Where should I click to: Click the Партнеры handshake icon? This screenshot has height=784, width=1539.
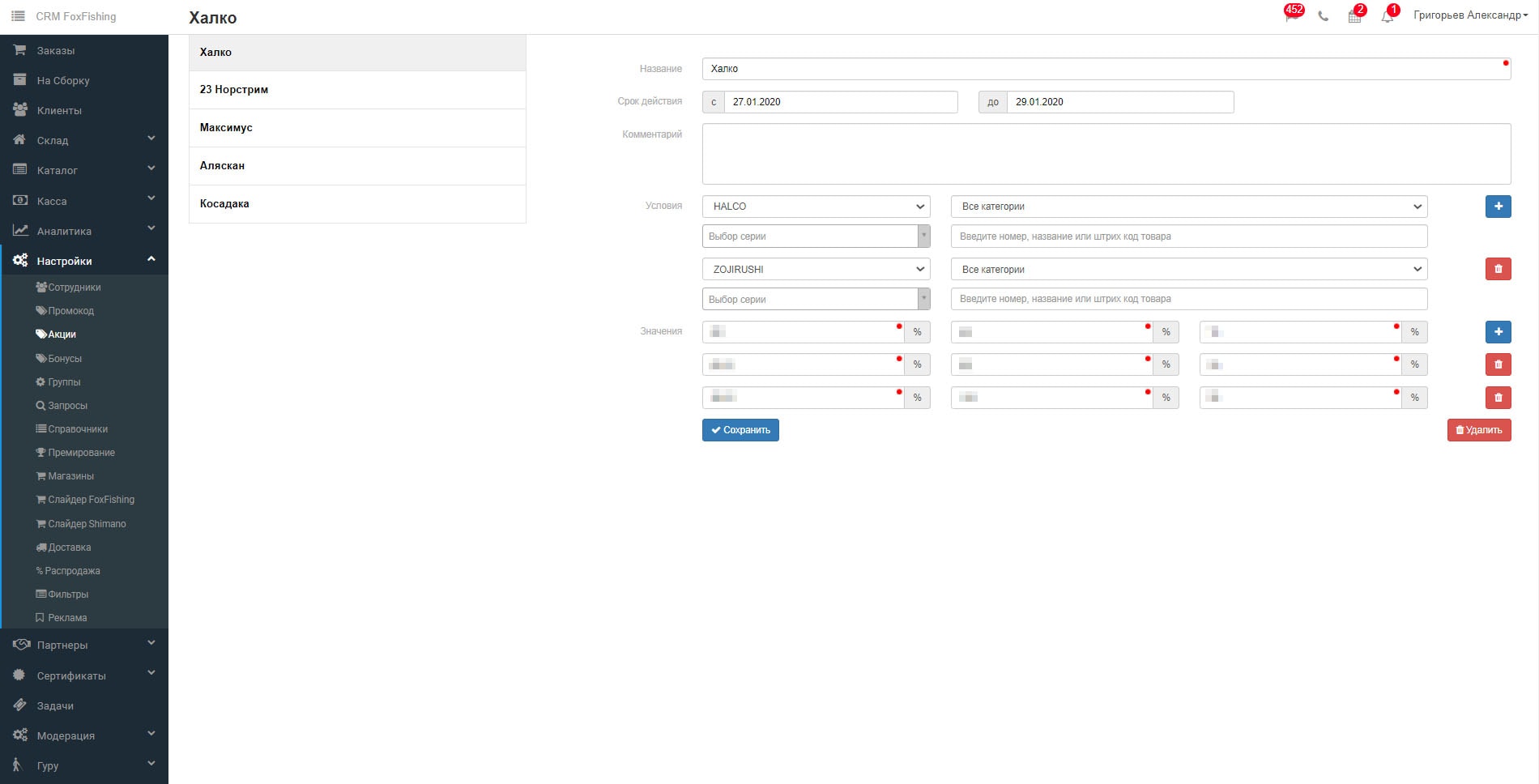tap(21, 645)
